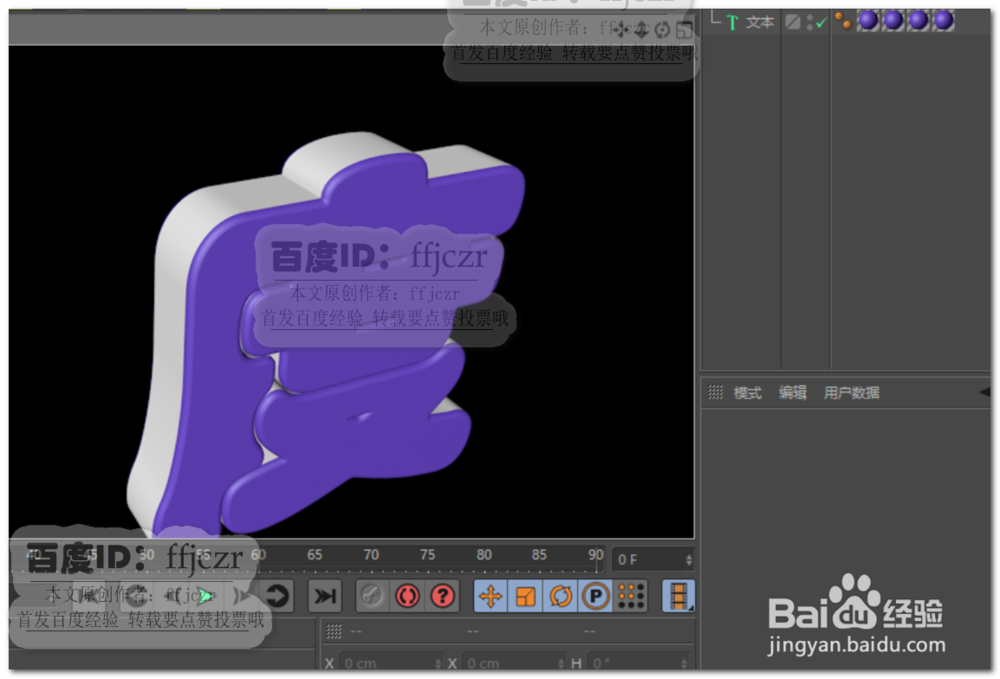Select the first purple material tag
Image resolution: width=1000 pixels, height=679 pixels.
(x=868, y=20)
